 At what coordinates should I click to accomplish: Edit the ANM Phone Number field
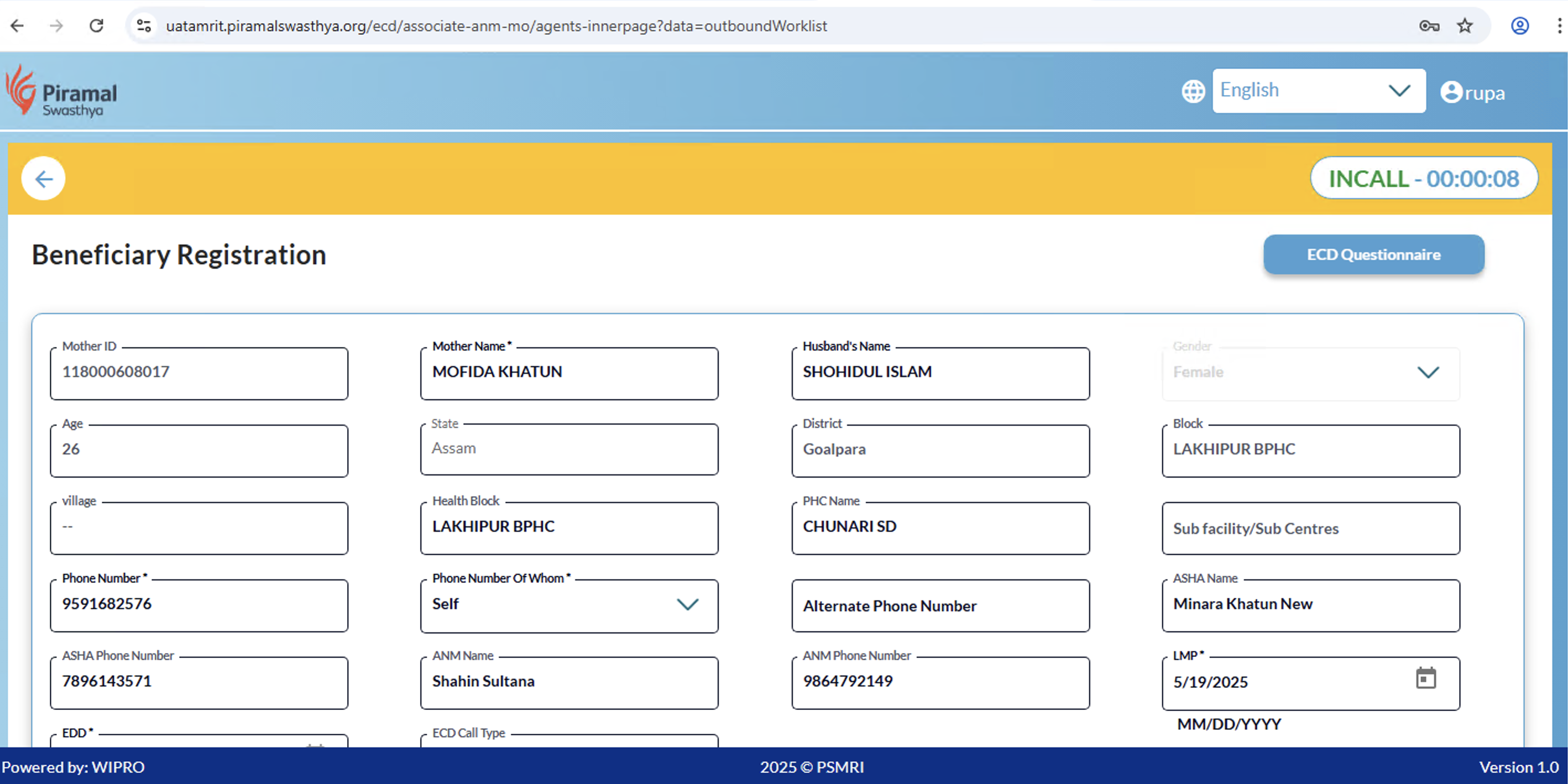(x=940, y=682)
